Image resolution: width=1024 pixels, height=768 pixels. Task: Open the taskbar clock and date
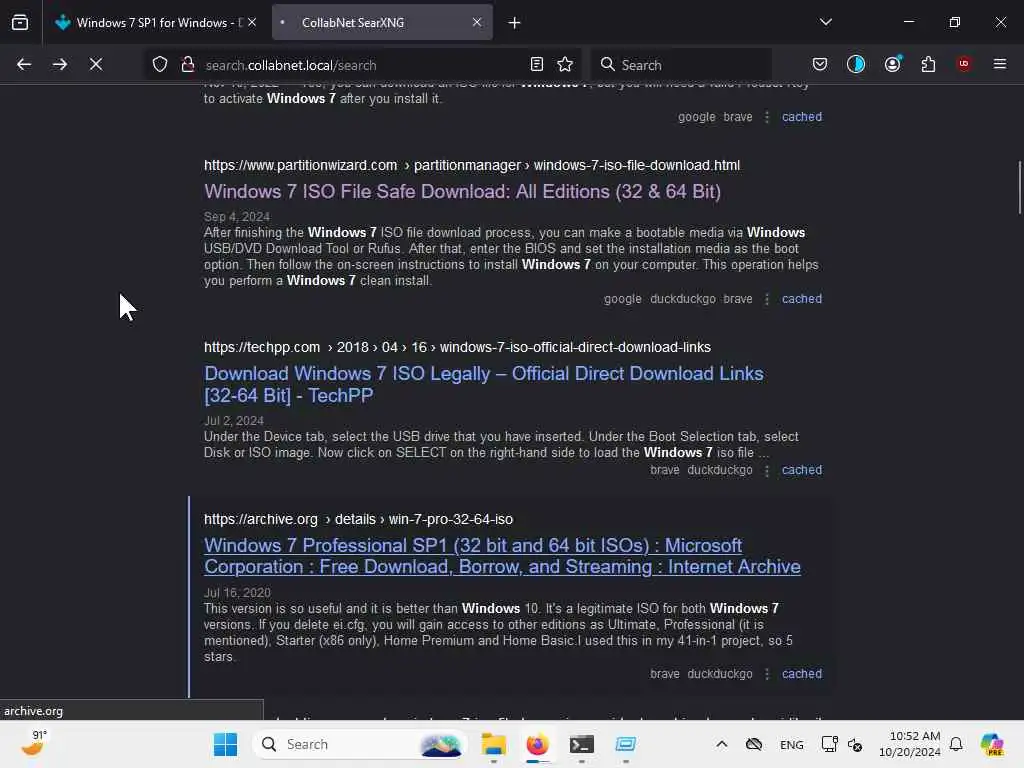coord(910,744)
